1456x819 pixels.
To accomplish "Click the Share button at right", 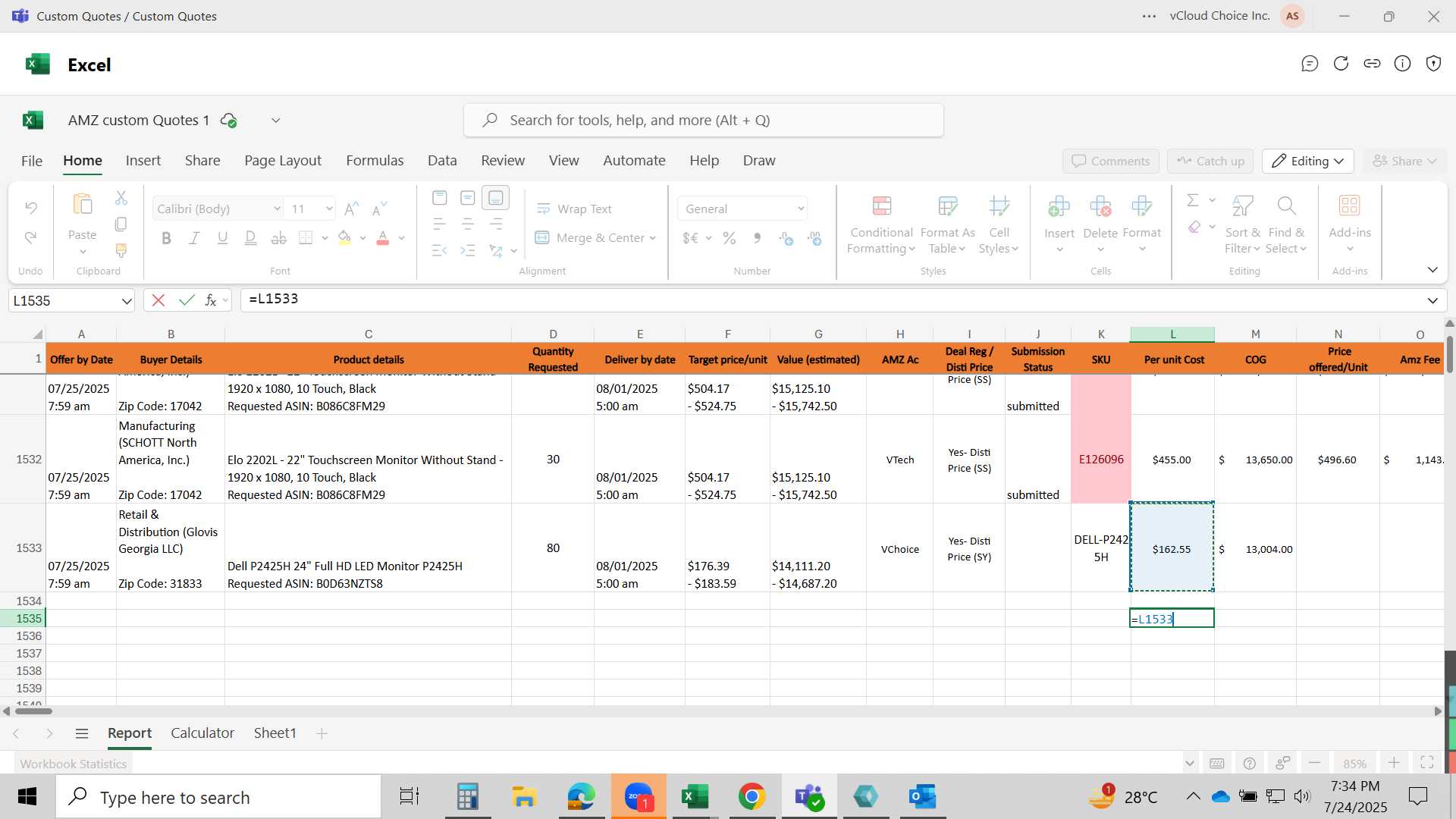I will 1404,161.
